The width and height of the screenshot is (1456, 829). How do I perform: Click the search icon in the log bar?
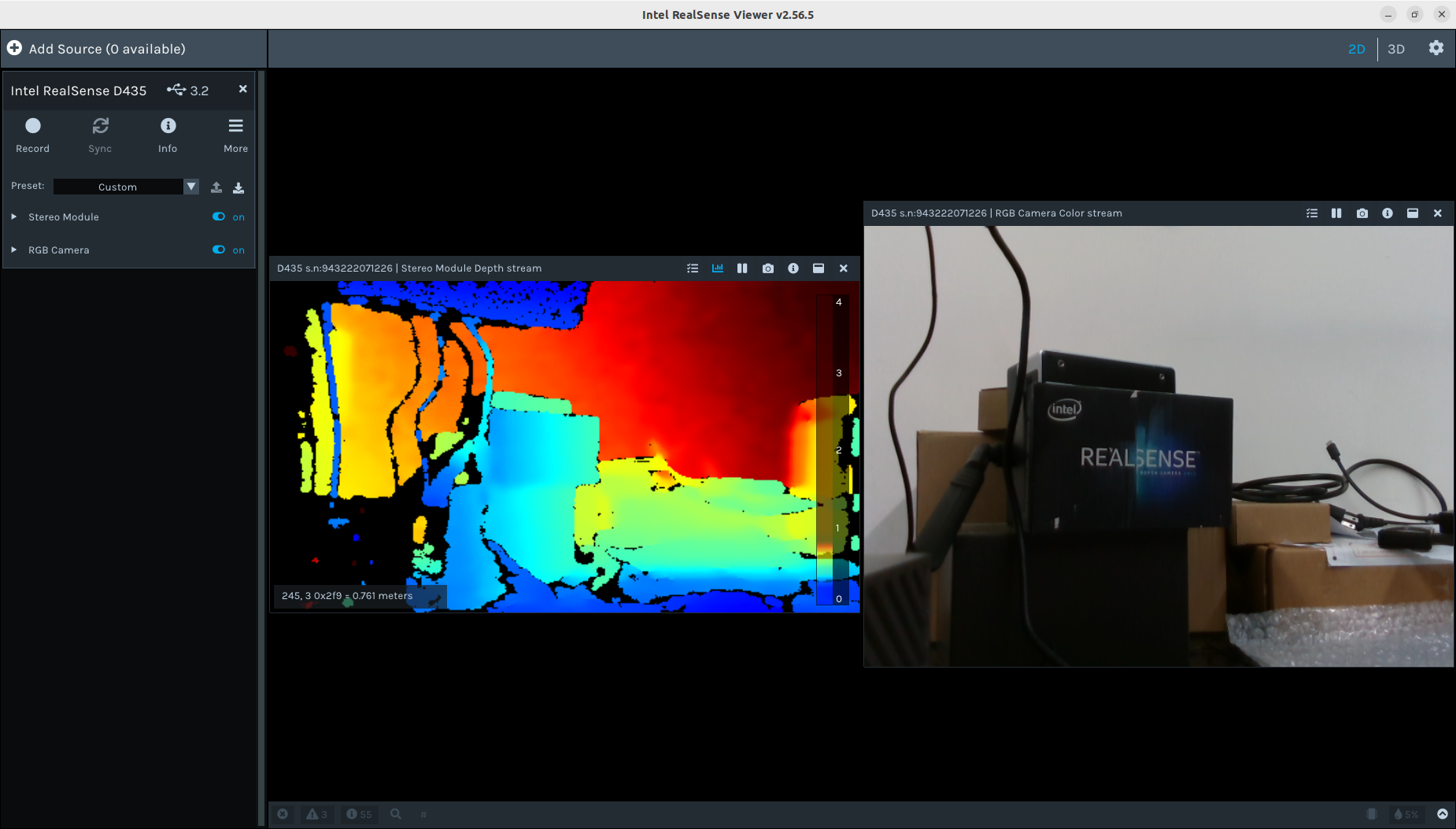click(x=396, y=814)
